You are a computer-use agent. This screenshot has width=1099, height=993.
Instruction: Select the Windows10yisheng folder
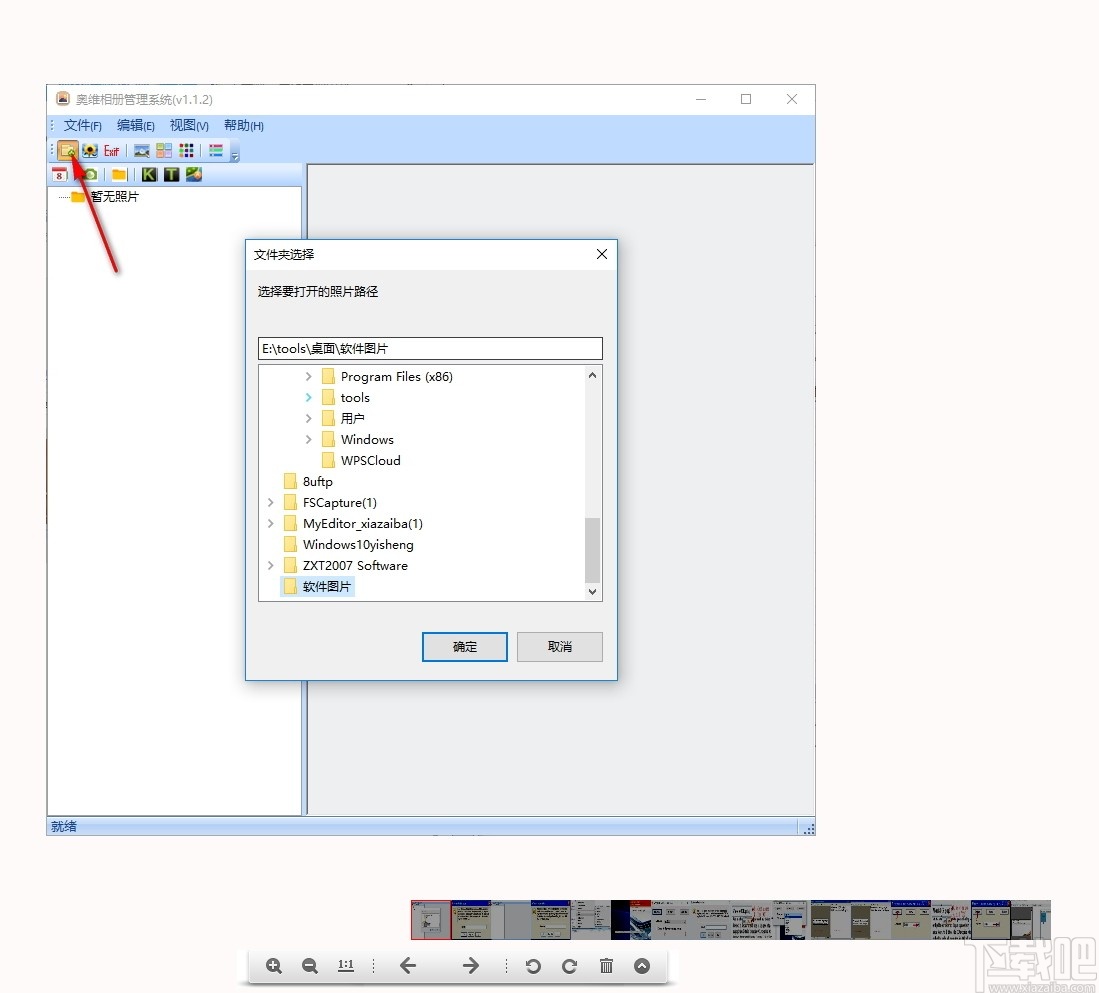pos(358,545)
